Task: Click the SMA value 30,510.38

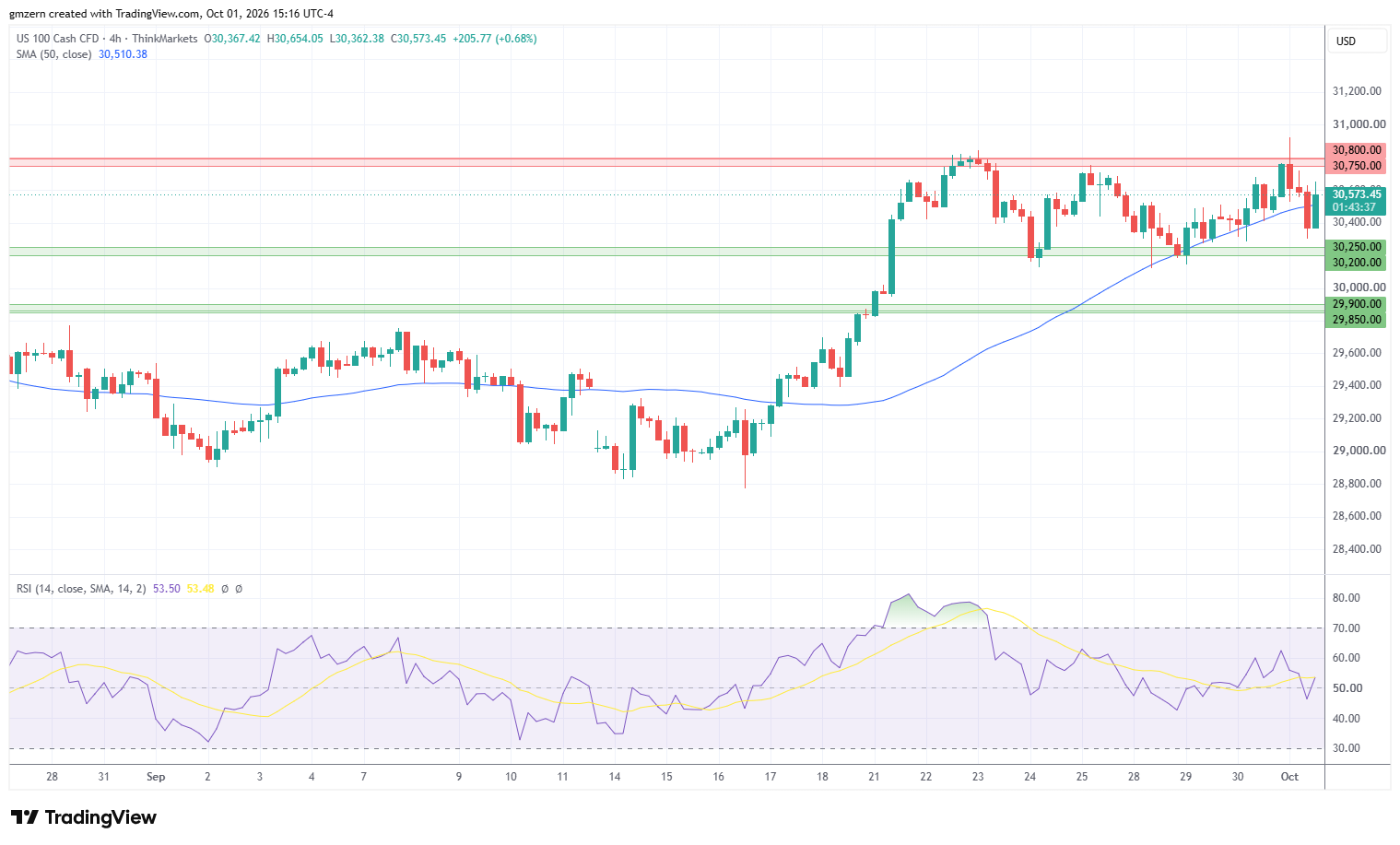Action: point(123,54)
